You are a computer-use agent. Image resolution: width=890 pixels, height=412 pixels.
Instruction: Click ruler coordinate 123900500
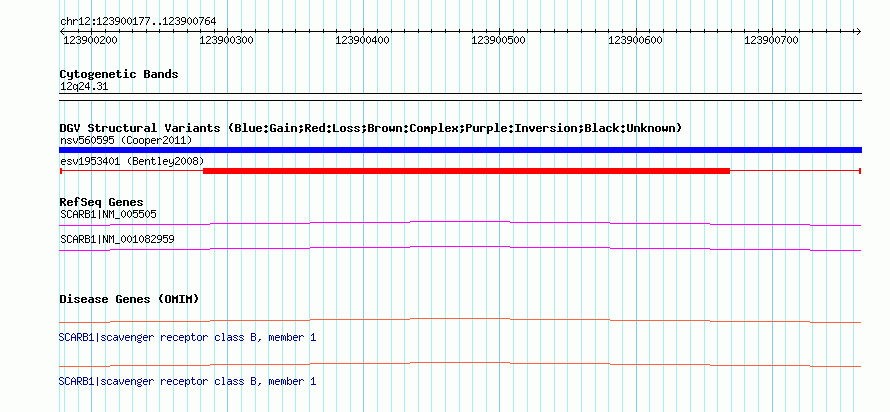(x=499, y=40)
